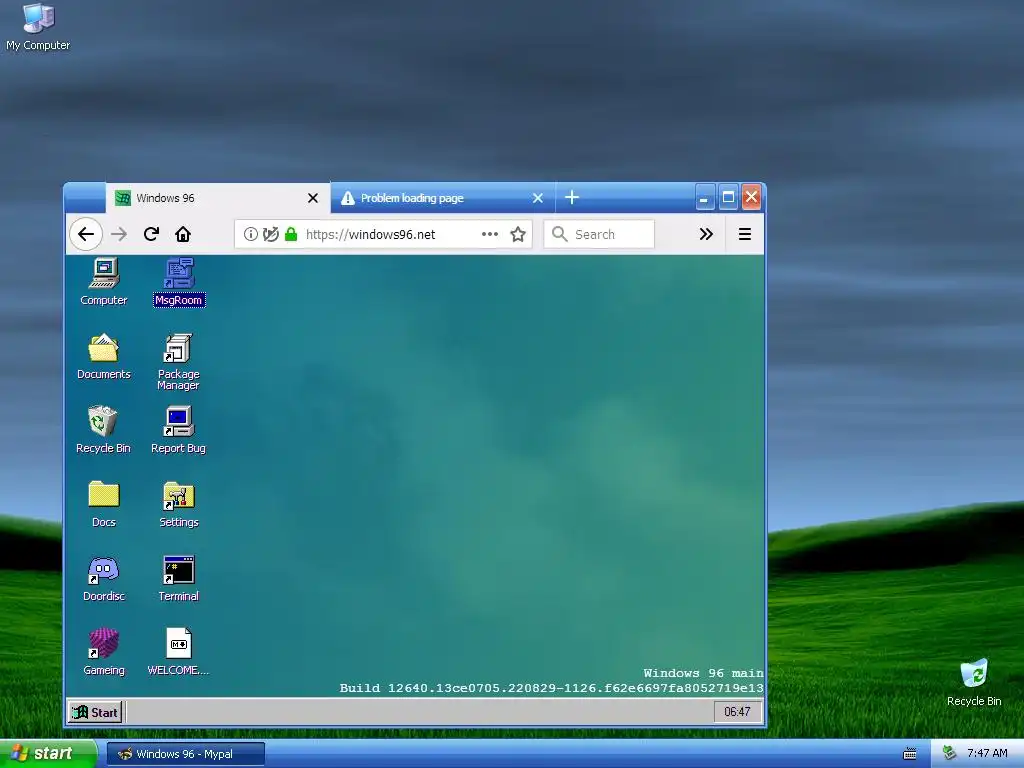The height and width of the screenshot is (768, 1024).
Task: Open the Settings shortcut icon
Action: 178,504
